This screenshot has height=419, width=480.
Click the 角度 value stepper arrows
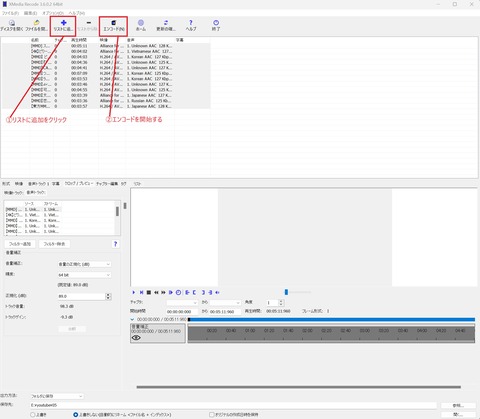coord(281,303)
